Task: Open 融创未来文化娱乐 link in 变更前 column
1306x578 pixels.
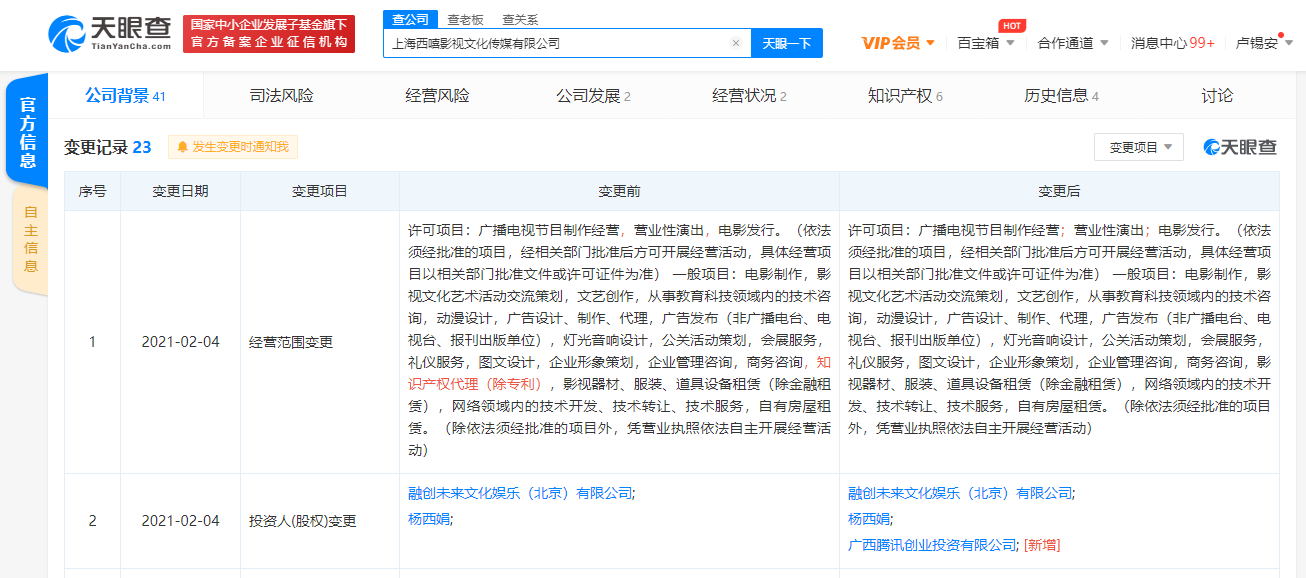Action: pos(521,493)
